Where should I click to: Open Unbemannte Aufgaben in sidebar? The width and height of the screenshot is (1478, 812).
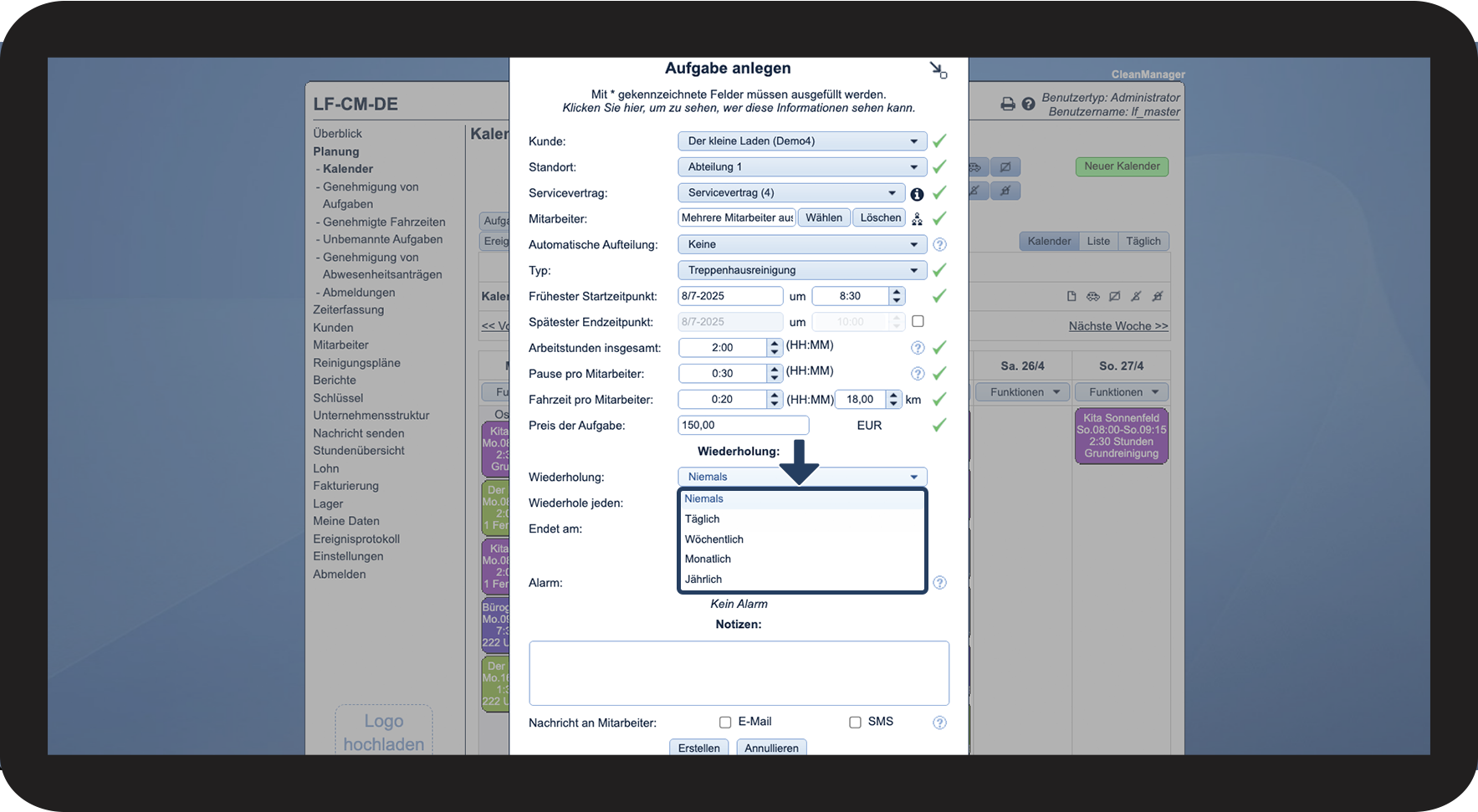[382, 239]
